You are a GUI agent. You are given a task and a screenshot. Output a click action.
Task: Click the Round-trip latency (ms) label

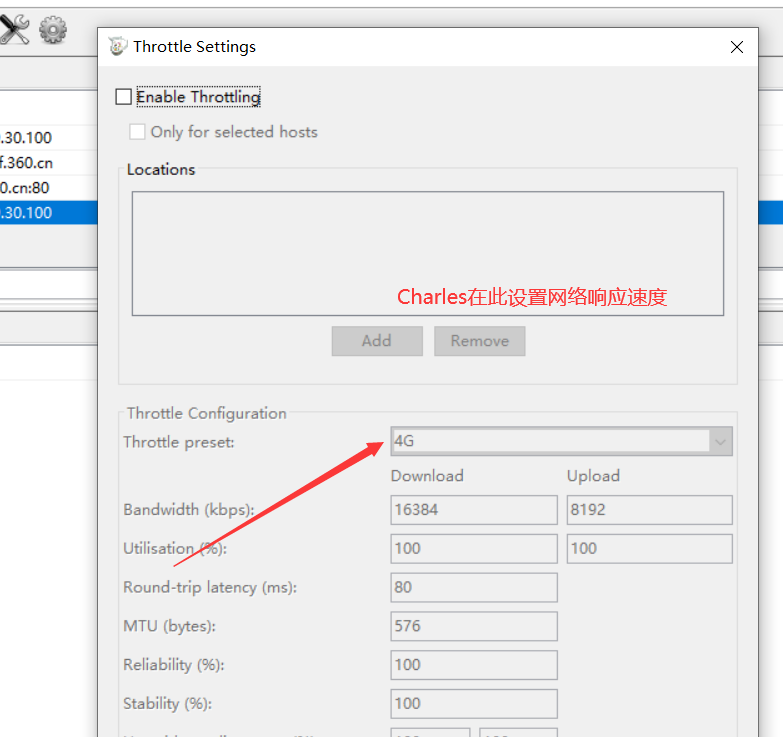click(x=210, y=587)
